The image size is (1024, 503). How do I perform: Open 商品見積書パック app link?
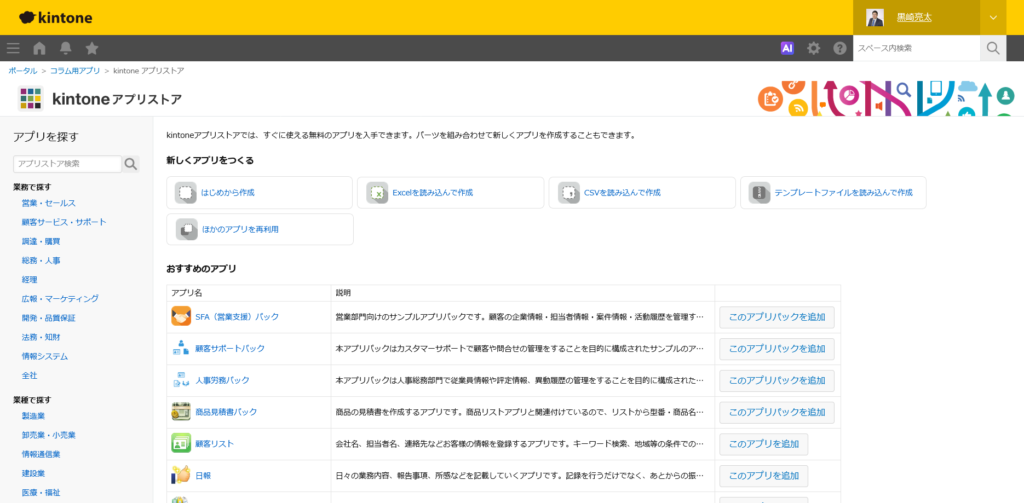pos(226,412)
